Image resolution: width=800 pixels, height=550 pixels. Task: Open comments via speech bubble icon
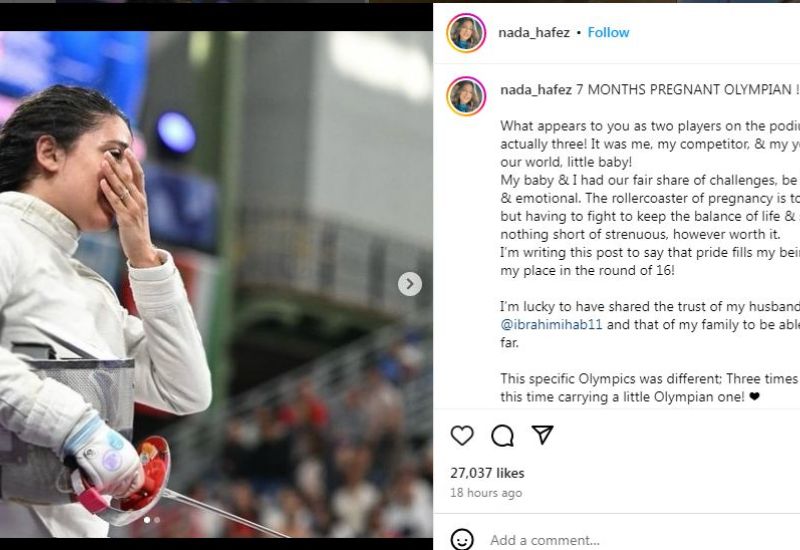[503, 436]
